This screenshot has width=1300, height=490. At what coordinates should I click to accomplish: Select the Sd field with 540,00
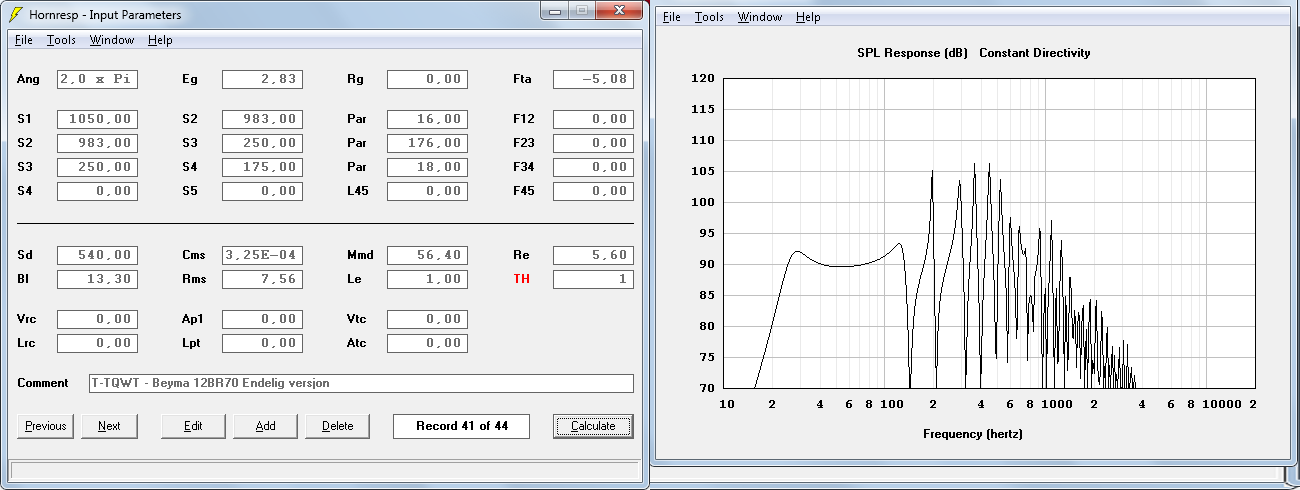[97, 255]
